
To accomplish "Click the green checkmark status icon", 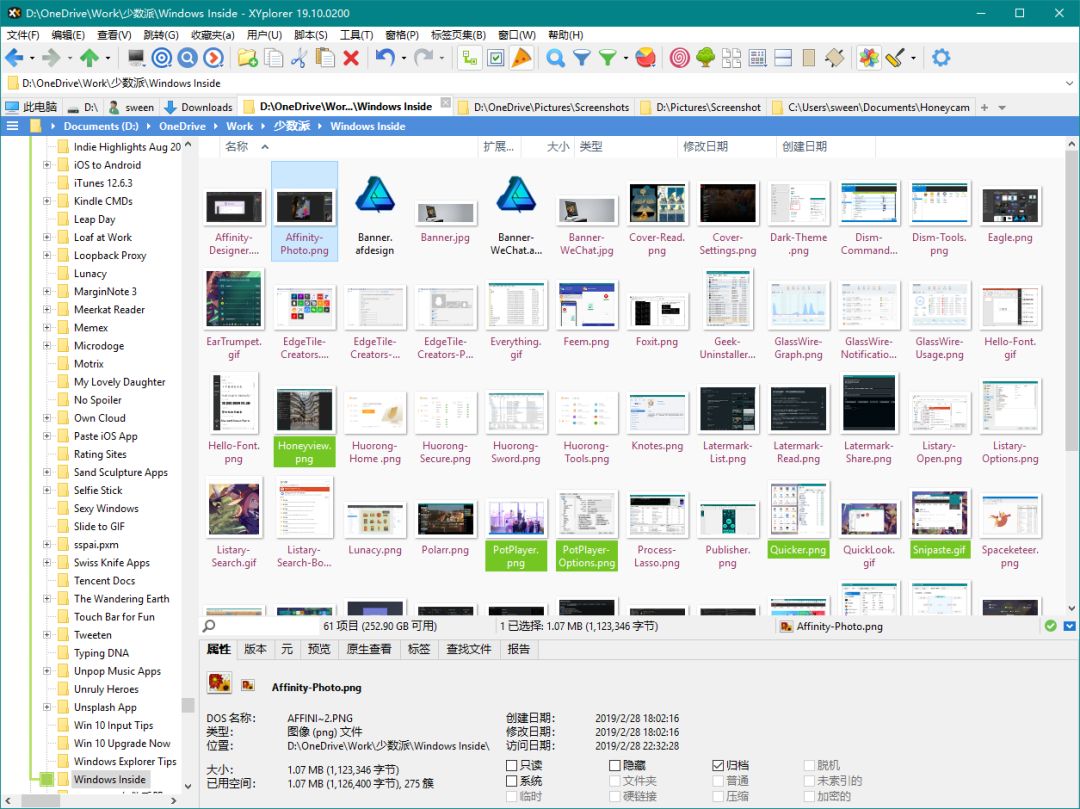I will click(1050, 626).
